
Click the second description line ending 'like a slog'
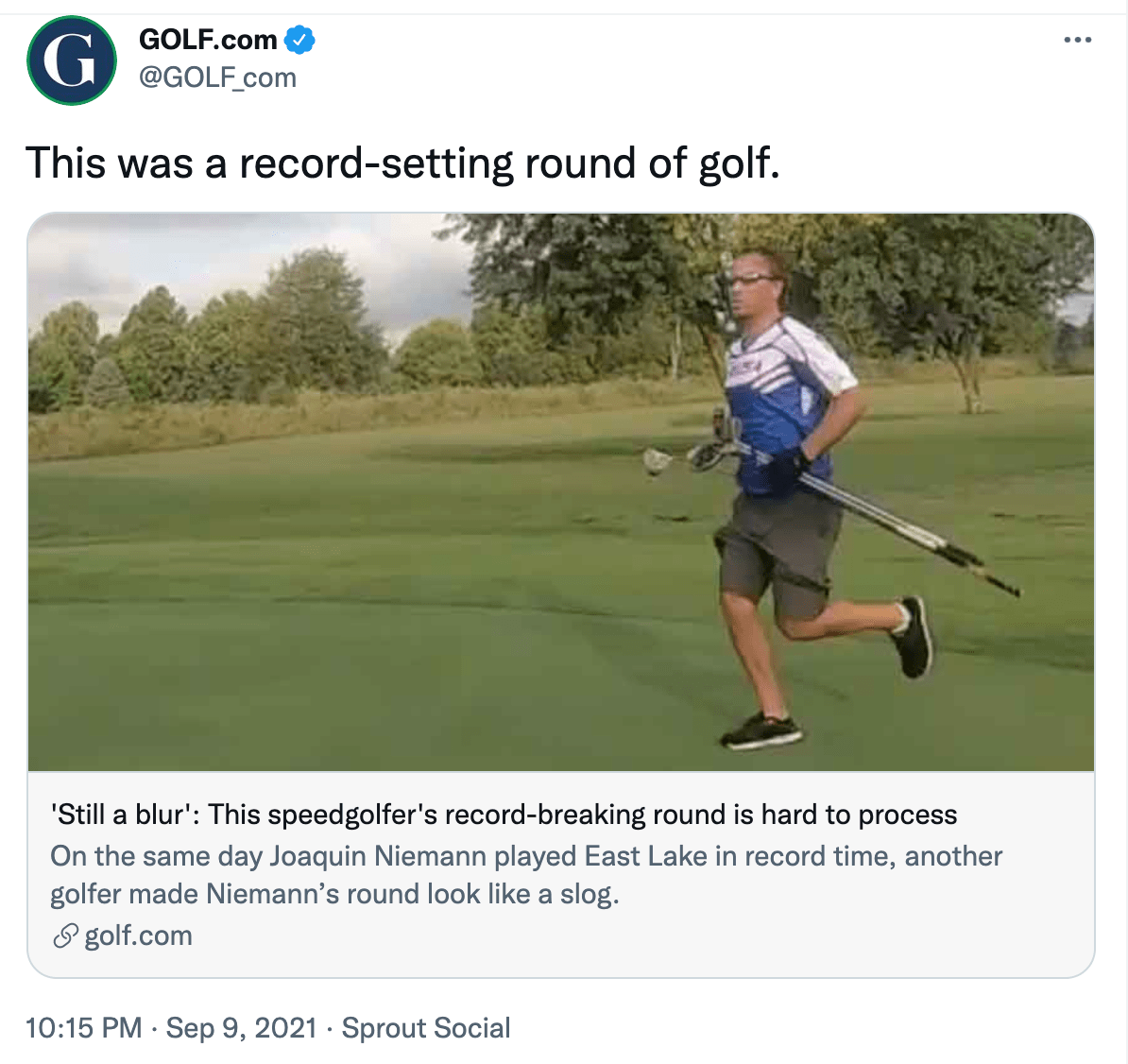pyautogui.click(x=334, y=894)
